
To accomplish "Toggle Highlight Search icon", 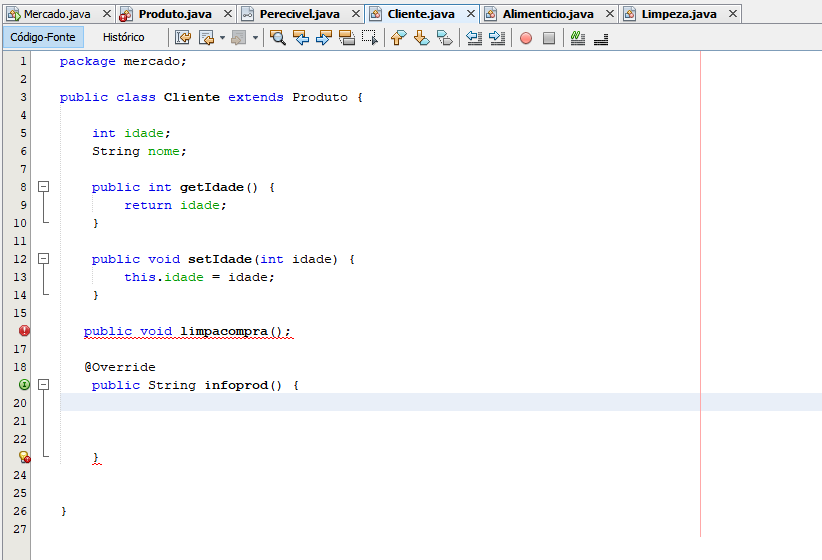I will click(x=347, y=38).
